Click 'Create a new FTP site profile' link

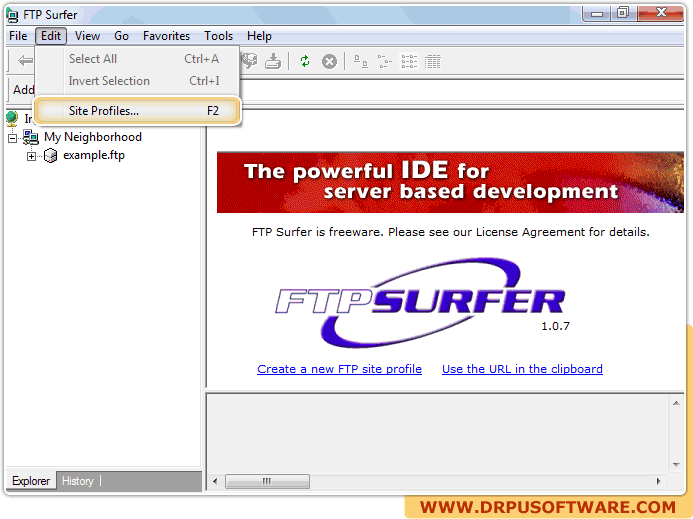coord(339,369)
